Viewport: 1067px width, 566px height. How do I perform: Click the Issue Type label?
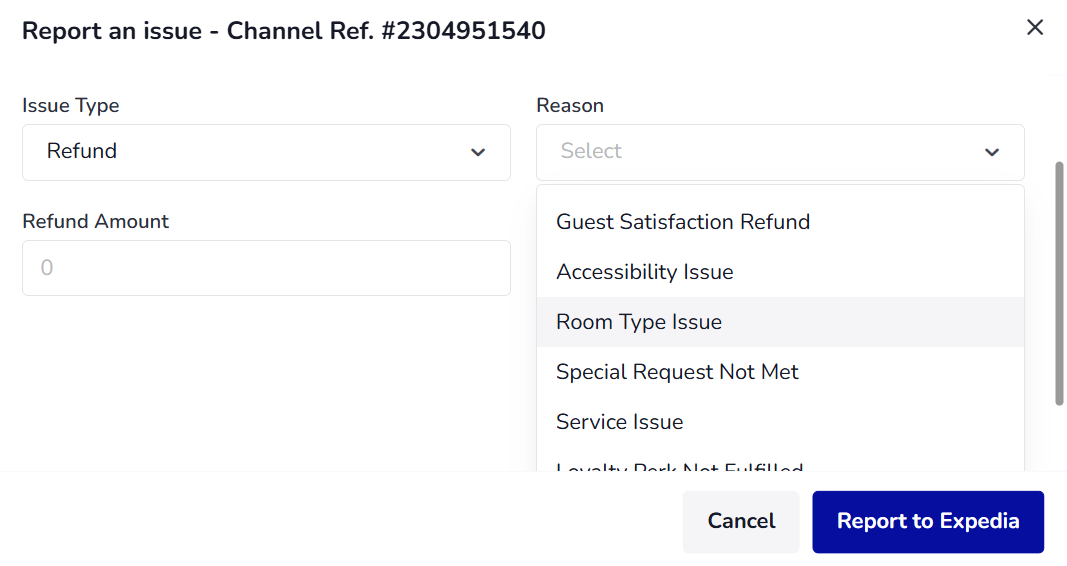coord(71,105)
